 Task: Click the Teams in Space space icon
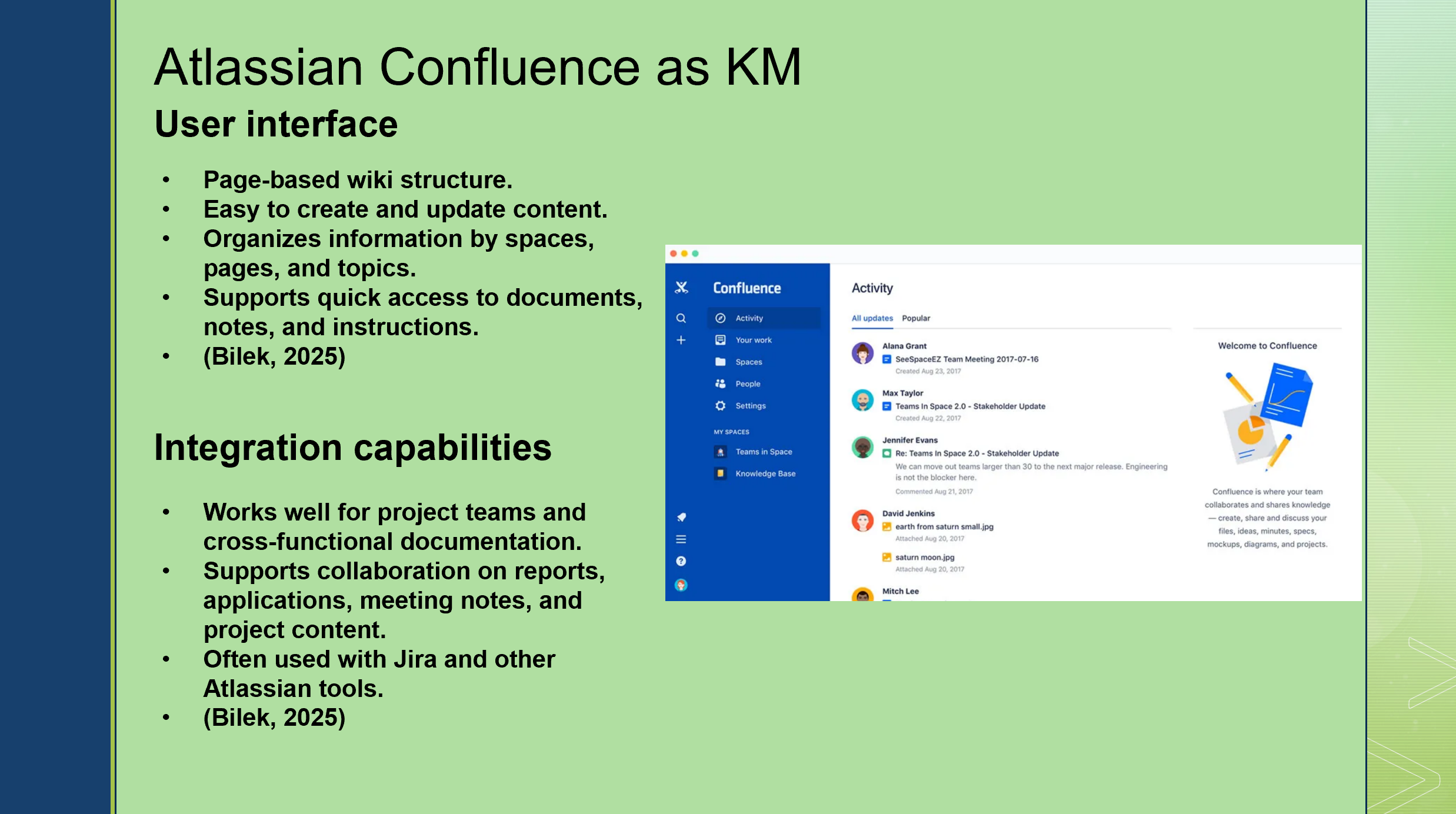pyautogui.click(x=721, y=452)
